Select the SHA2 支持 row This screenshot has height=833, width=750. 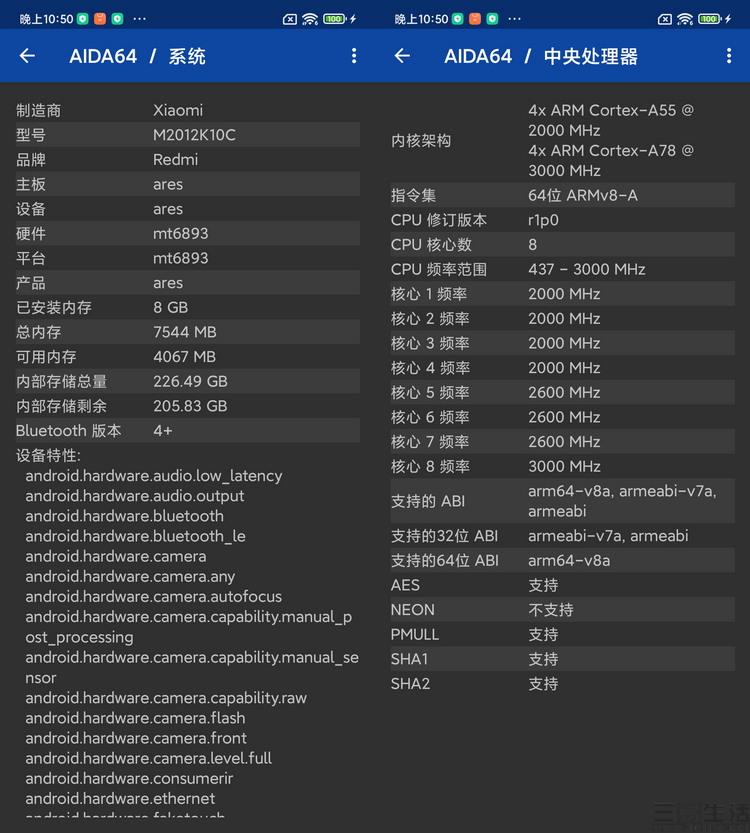click(x=562, y=684)
